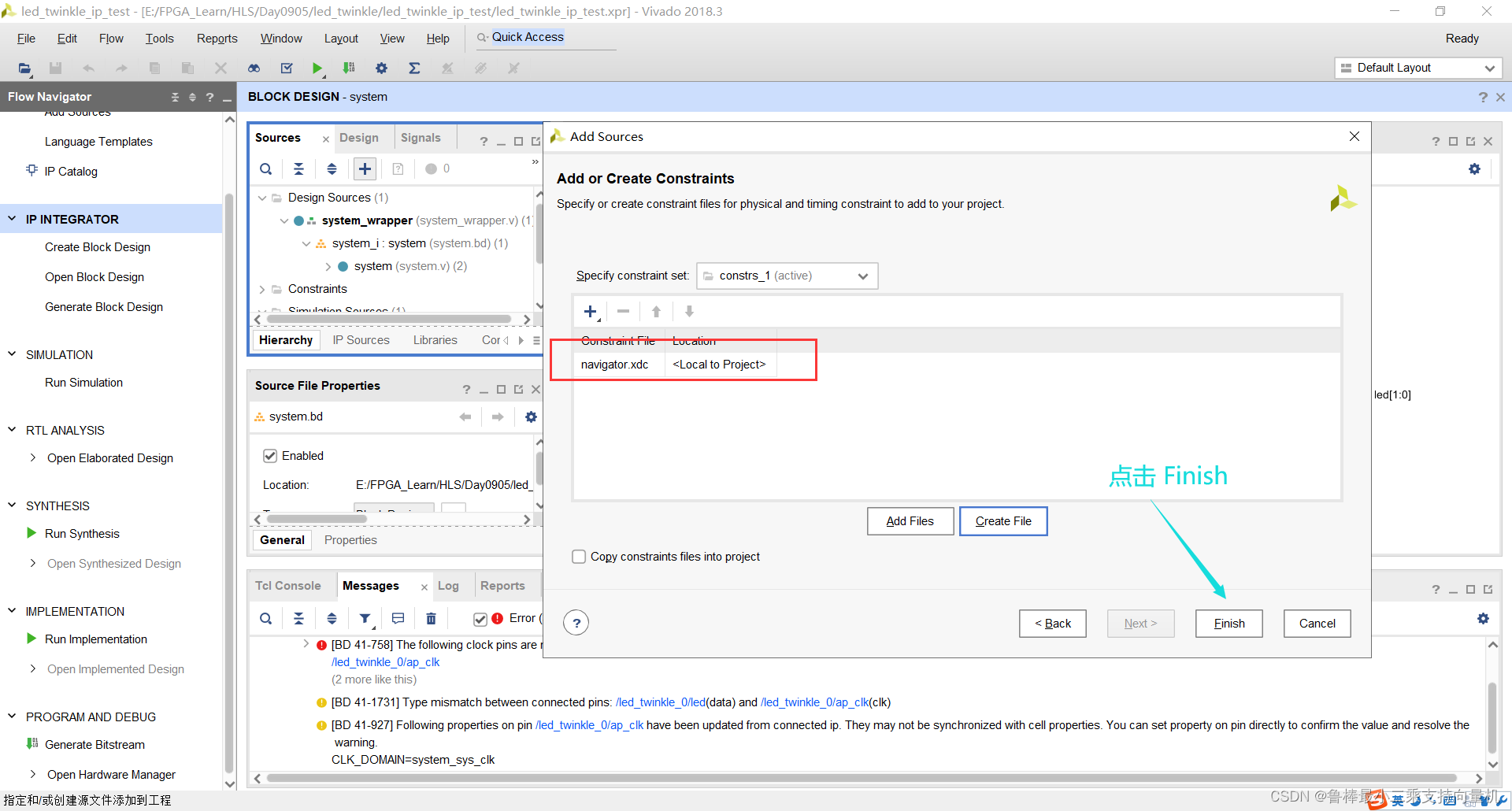This screenshot has width=1512, height=811.
Task: Switch to IP Sources tab
Action: (361, 340)
